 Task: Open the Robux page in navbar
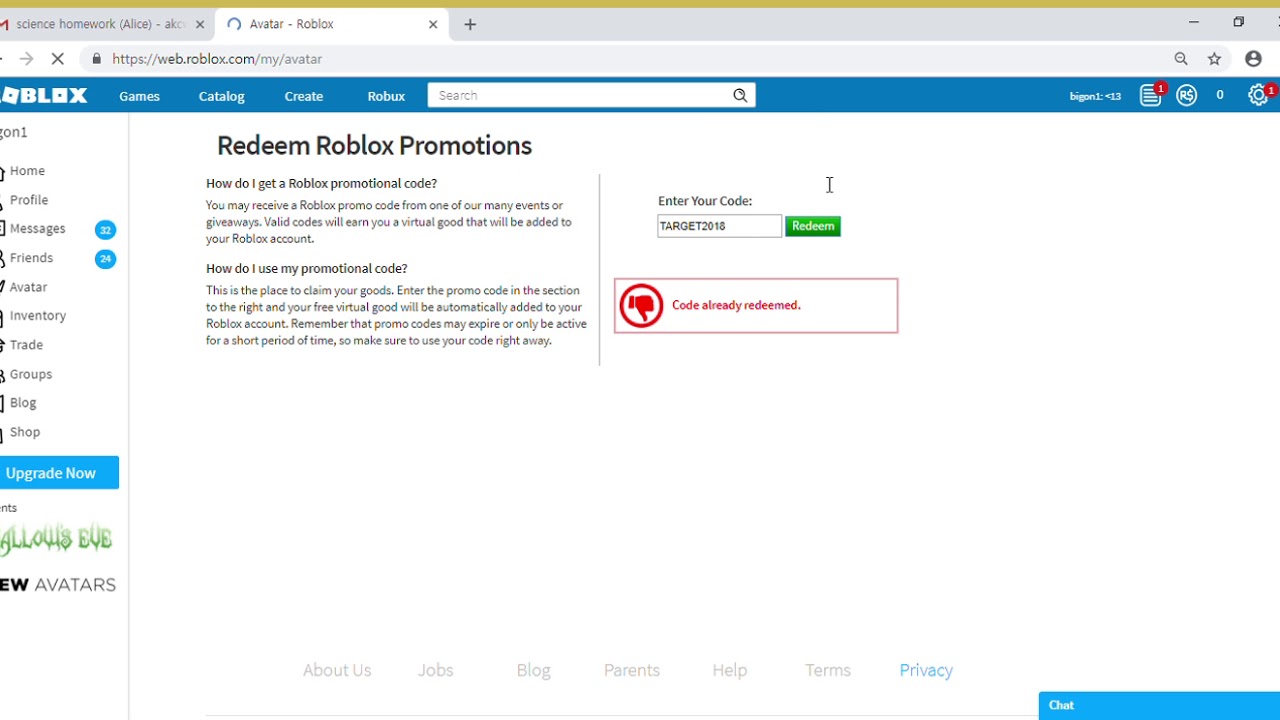point(386,96)
